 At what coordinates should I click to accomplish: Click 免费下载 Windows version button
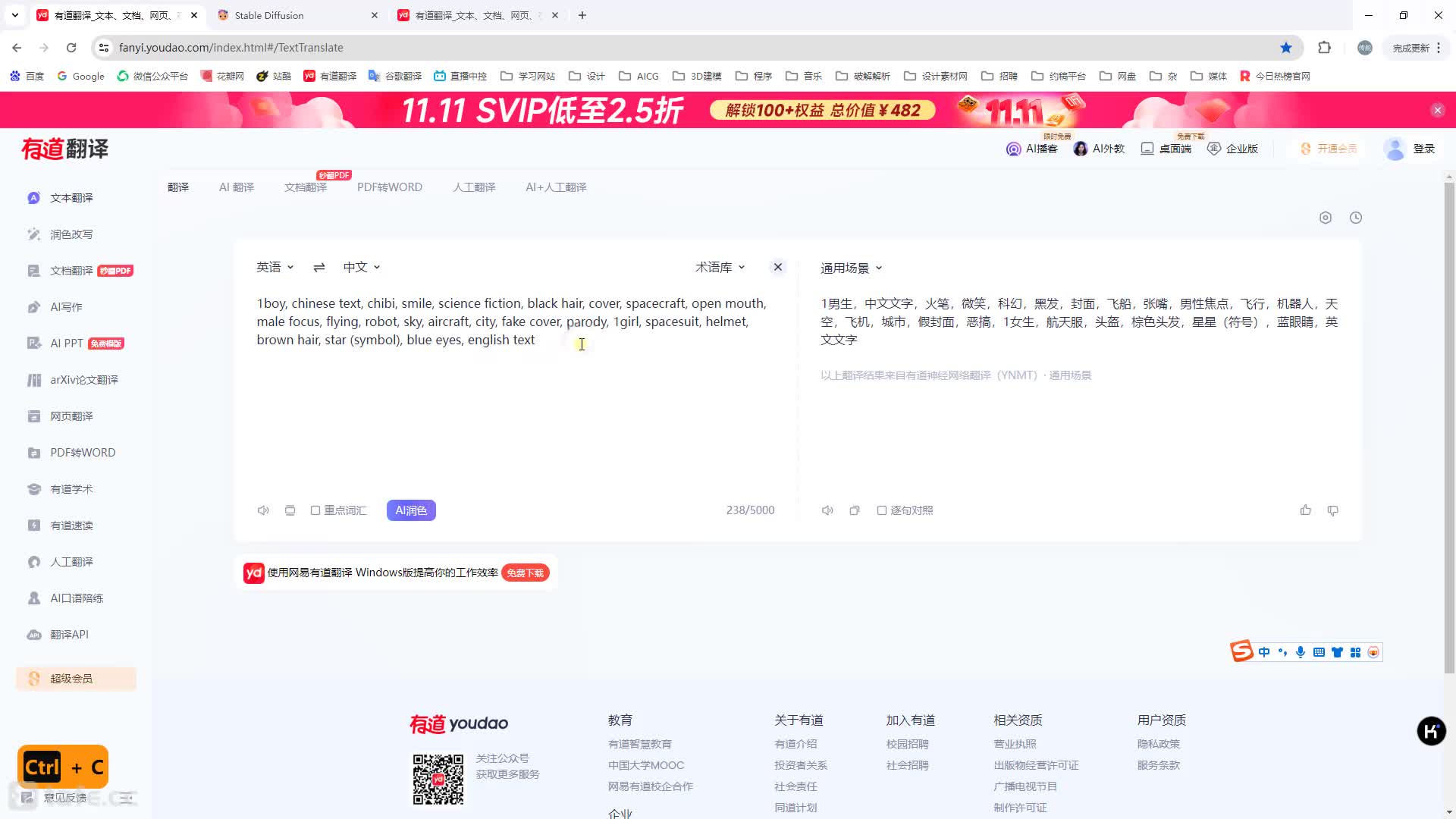(525, 573)
